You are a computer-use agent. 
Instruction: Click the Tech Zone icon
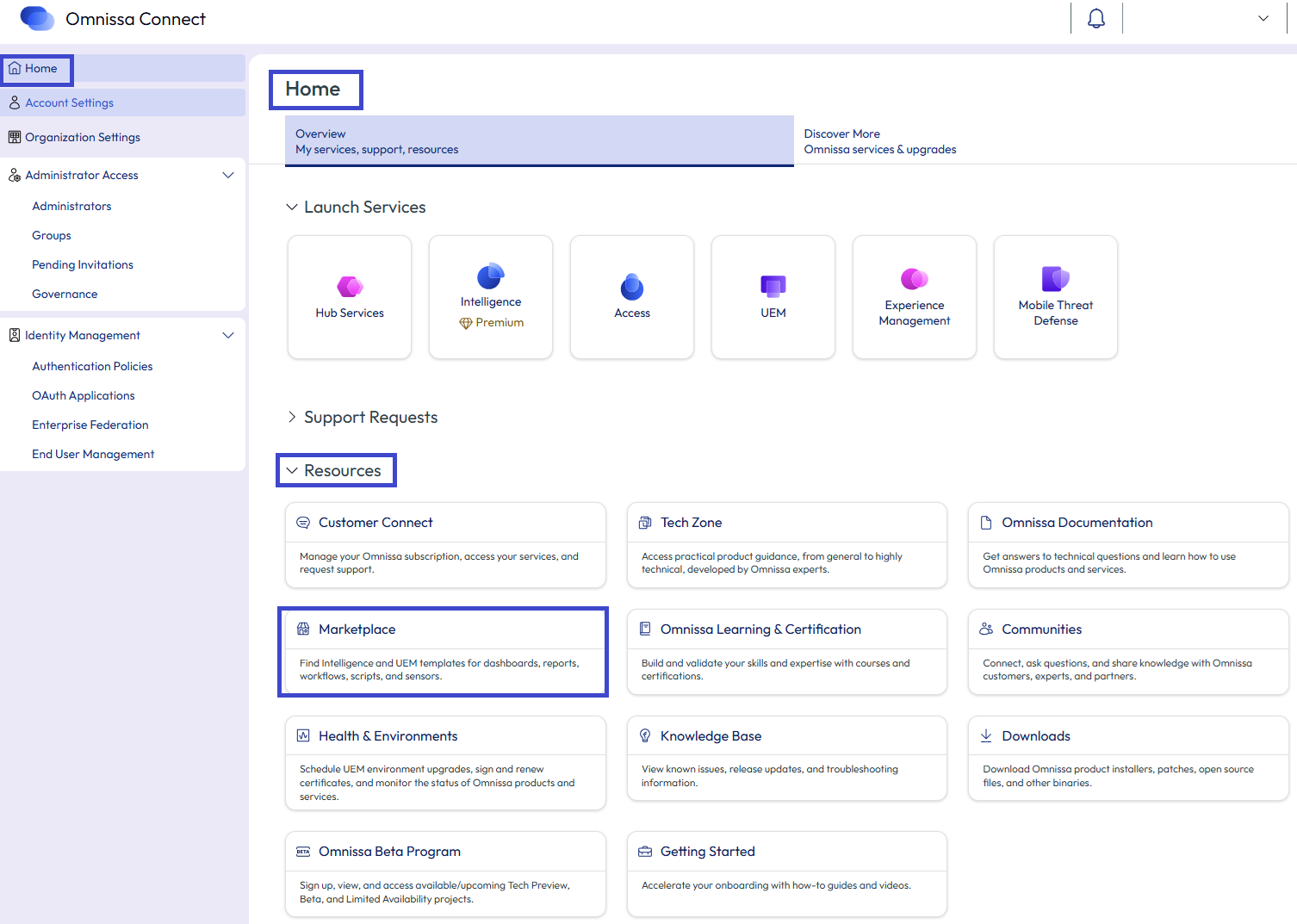point(645,523)
